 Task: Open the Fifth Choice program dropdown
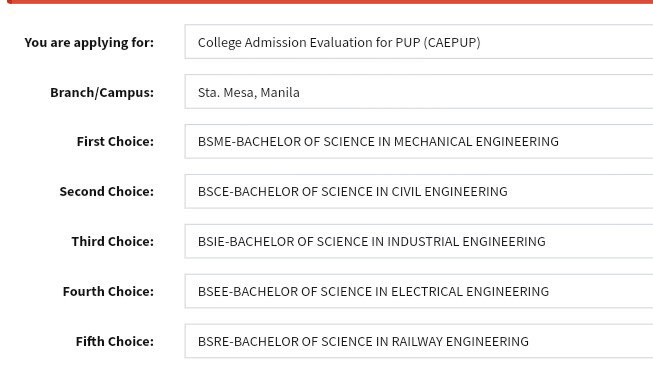[419, 341]
